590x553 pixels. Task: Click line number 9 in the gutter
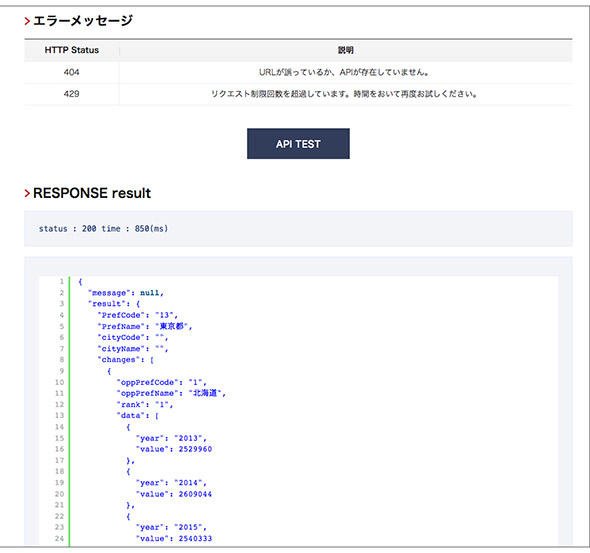tap(62, 371)
